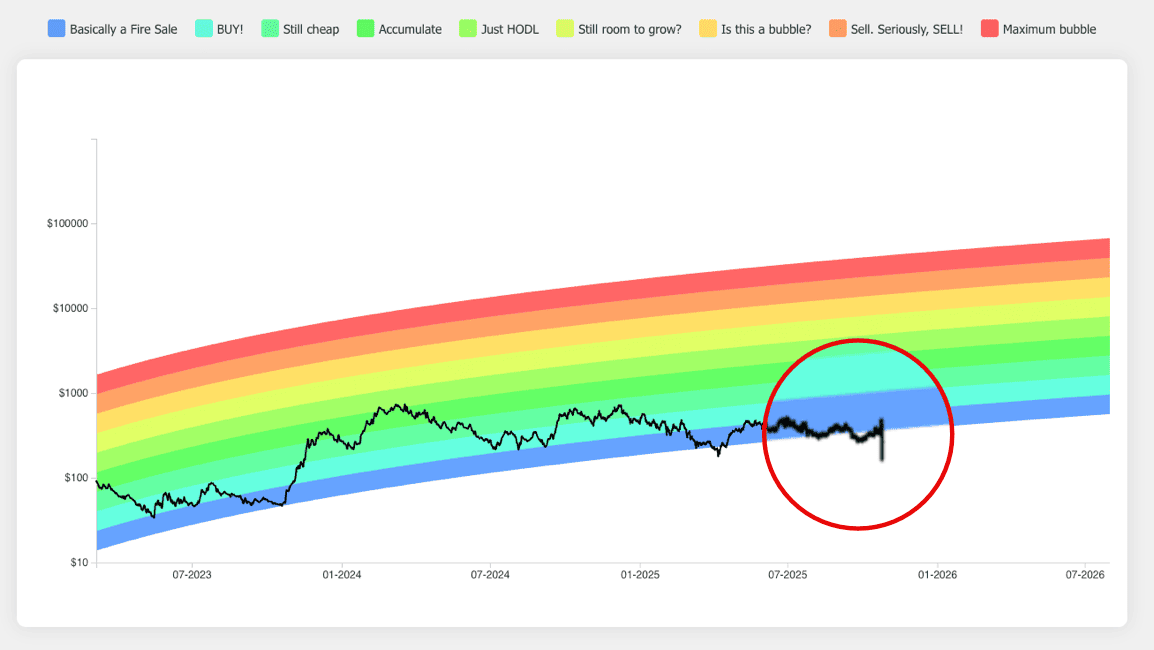
Task: Toggle the "BUY!" legend entry
Action: (229, 29)
